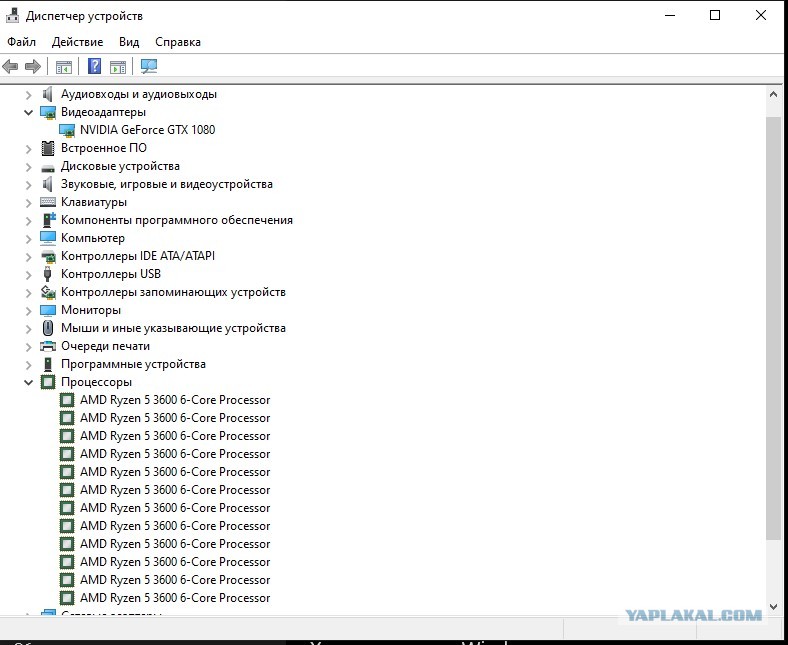Select the Контроллеры запоминающих устройств label

pos(173,292)
